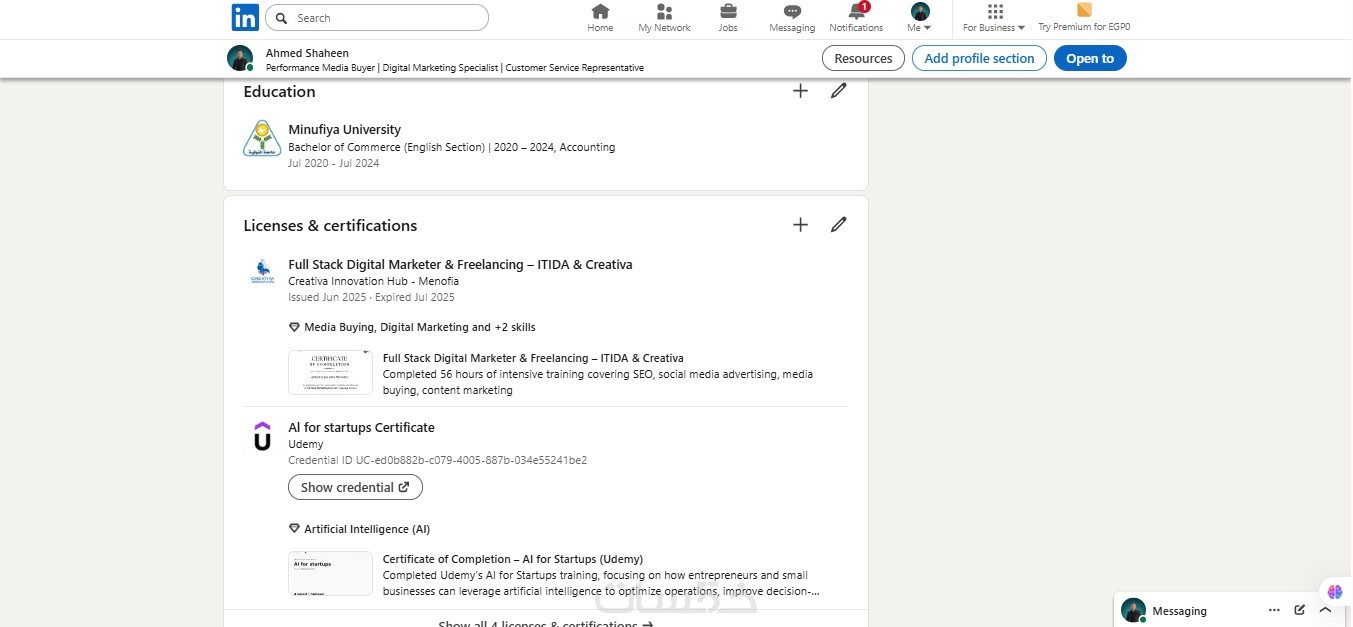Click the Add profile section button
The width and height of the screenshot is (1353, 627).
click(979, 58)
